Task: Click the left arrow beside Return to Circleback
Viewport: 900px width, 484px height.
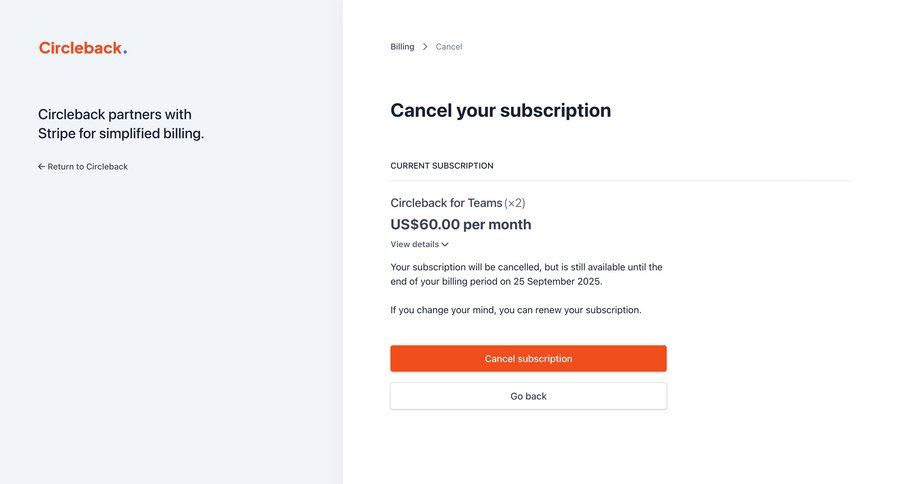Action: (41, 167)
